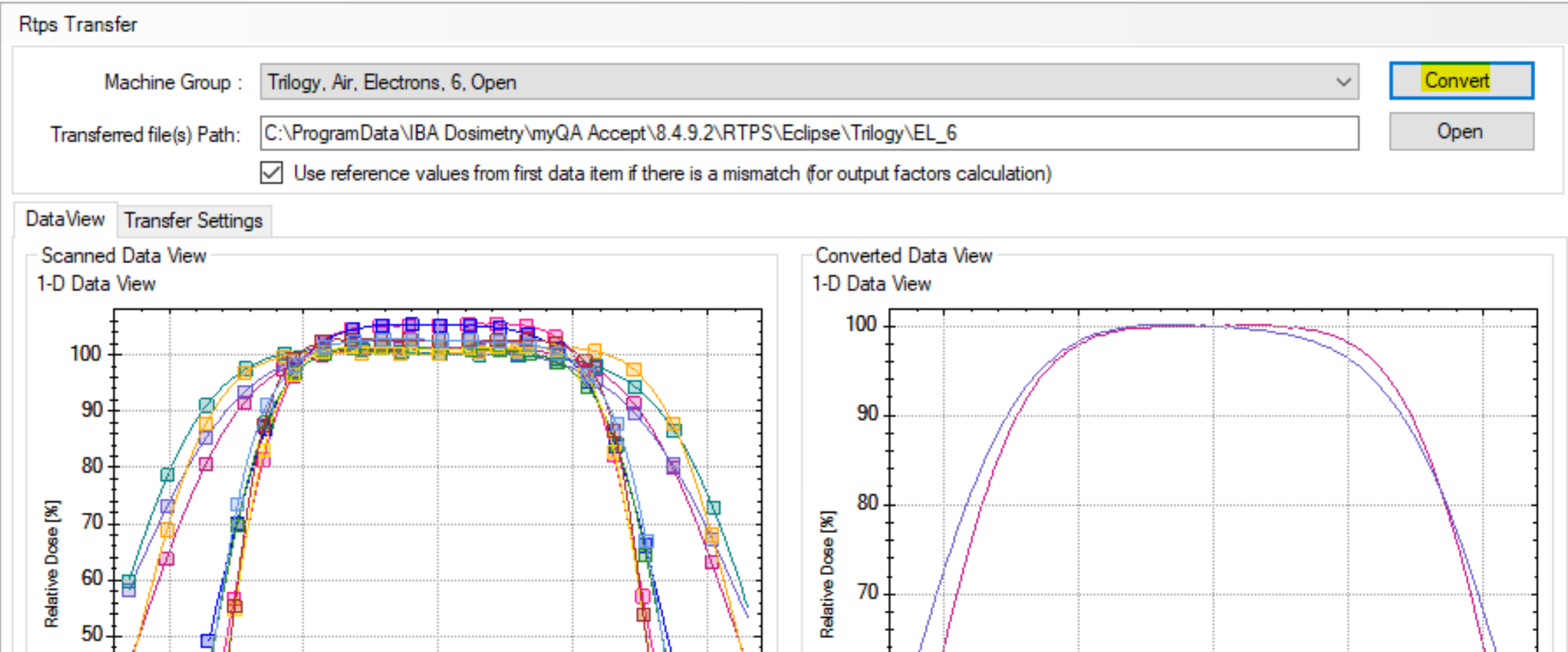The height and width of the screenshot is (652, 1568).
Task: Click the 1-D Data View label under Scanned Data View
Action: point(96,284)
